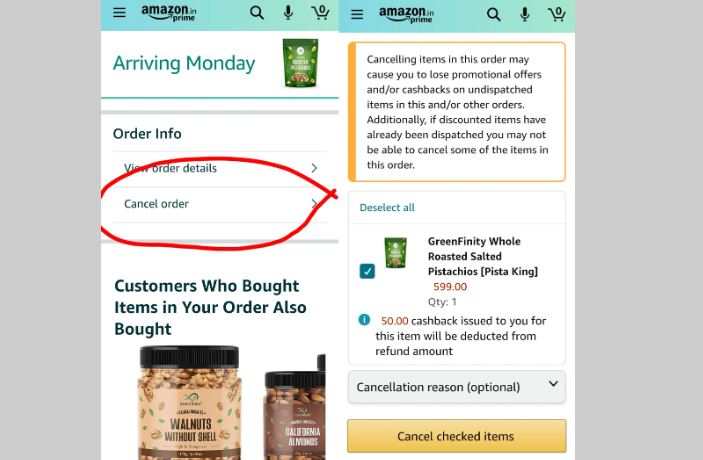Image resolution: width=703 pixels, height=460 pixels.
Task: Open hamburger menu on right screen
Action: click(x=357, y=15)
